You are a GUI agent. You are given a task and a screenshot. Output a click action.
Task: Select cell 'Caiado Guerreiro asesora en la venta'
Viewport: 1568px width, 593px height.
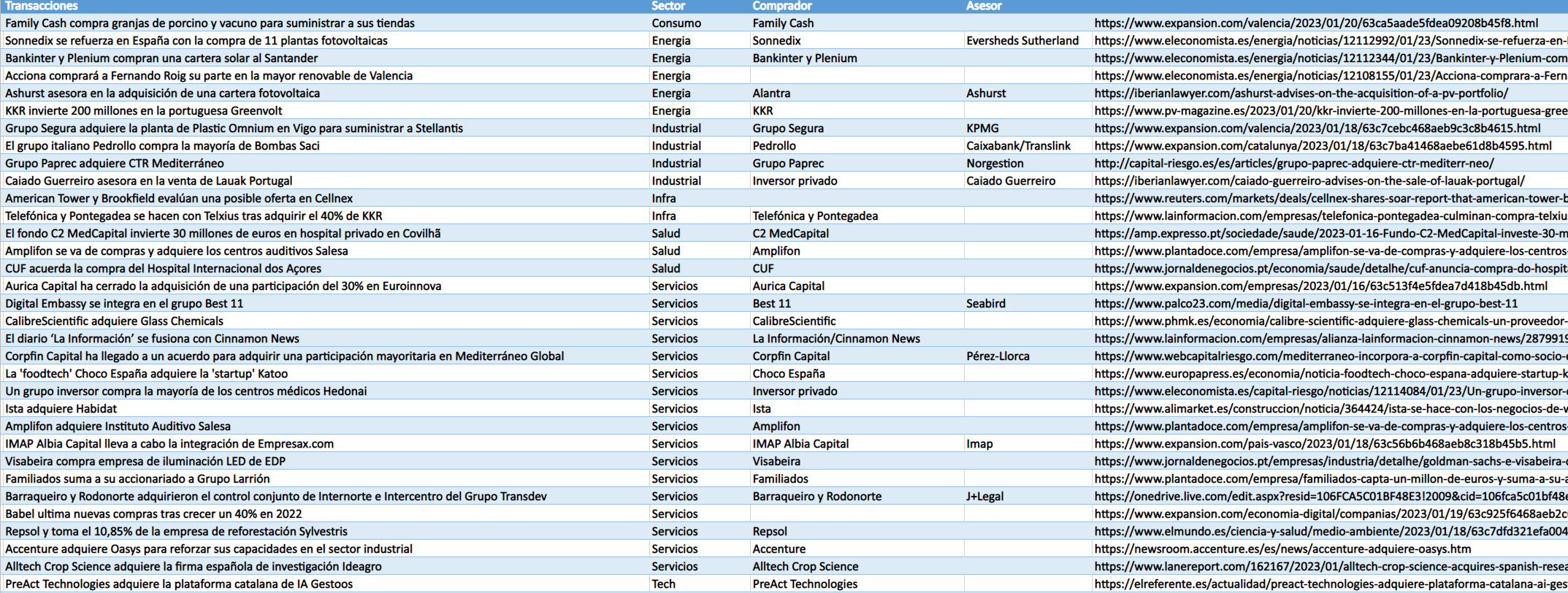(324, 181)
